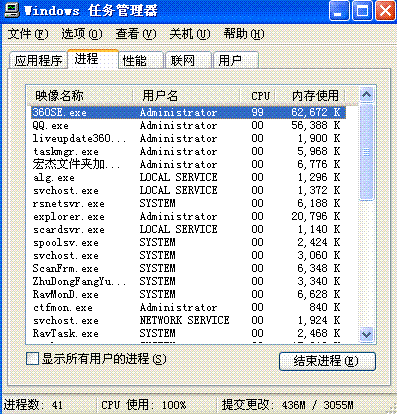The height and width of the screenshot is (414, 397).
Task: Select the QQ.exe process row
Action: (188, 125)
